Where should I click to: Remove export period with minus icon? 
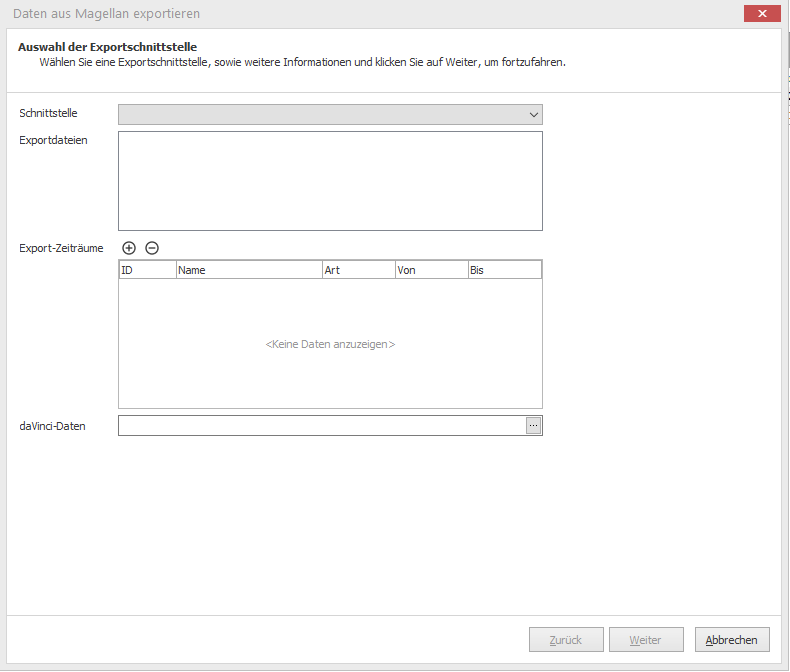point(152,248)
